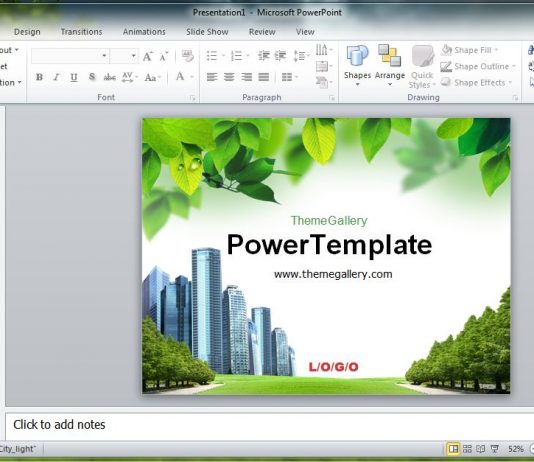The width and height of the screenshot is (534, 462).
Task: Open the Drawing format dialog launcher
Action: pyautogui.click(x=516, y=98)
